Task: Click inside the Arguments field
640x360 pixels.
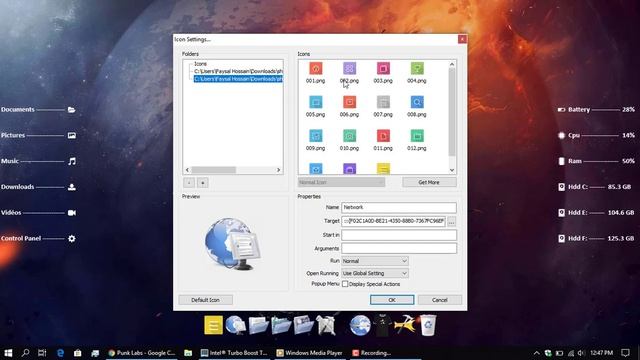Action: coord(399,249)
